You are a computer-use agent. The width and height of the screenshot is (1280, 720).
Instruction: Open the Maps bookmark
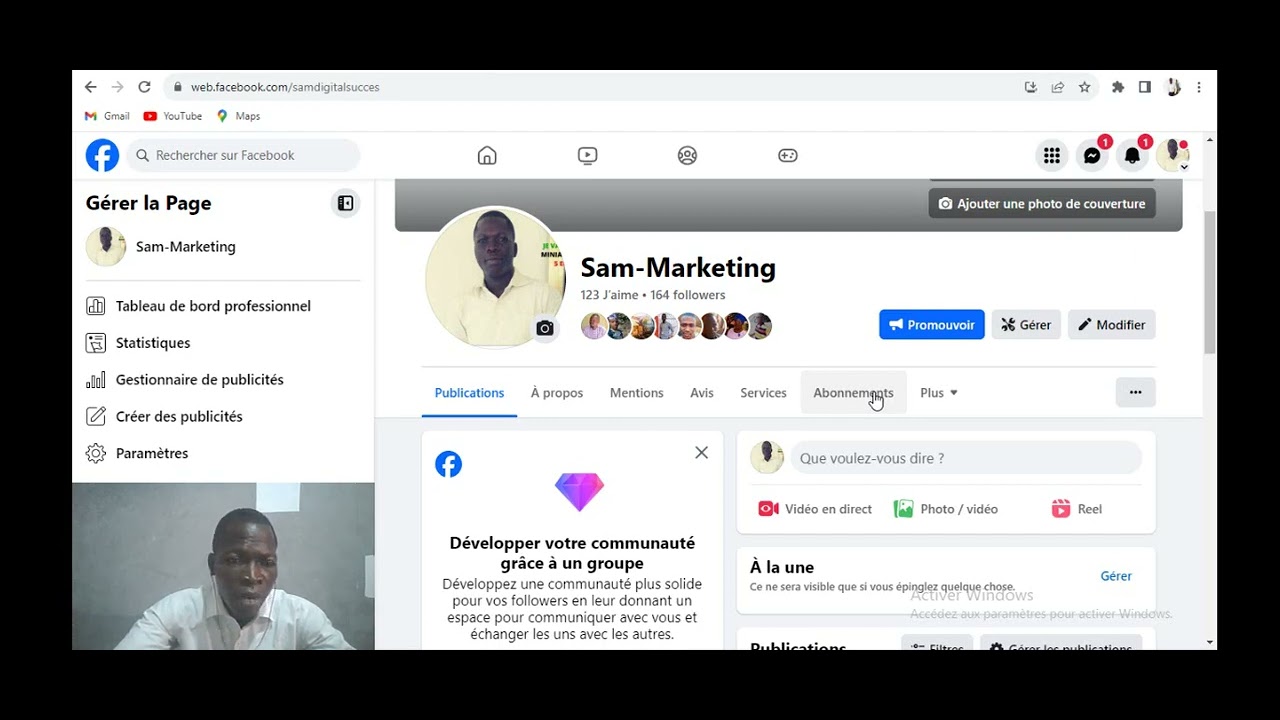(238, 116)
